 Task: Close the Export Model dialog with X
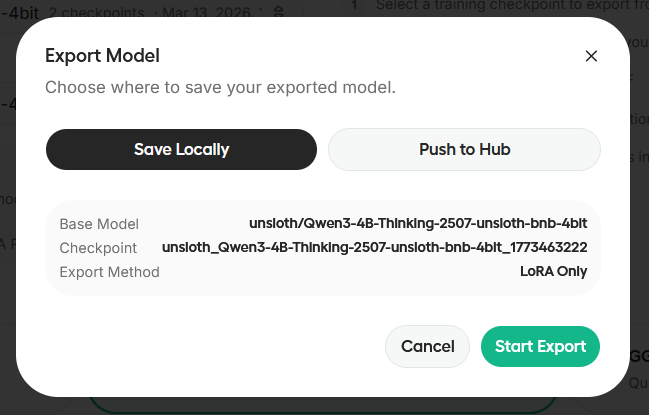click(x=591, y=56)
